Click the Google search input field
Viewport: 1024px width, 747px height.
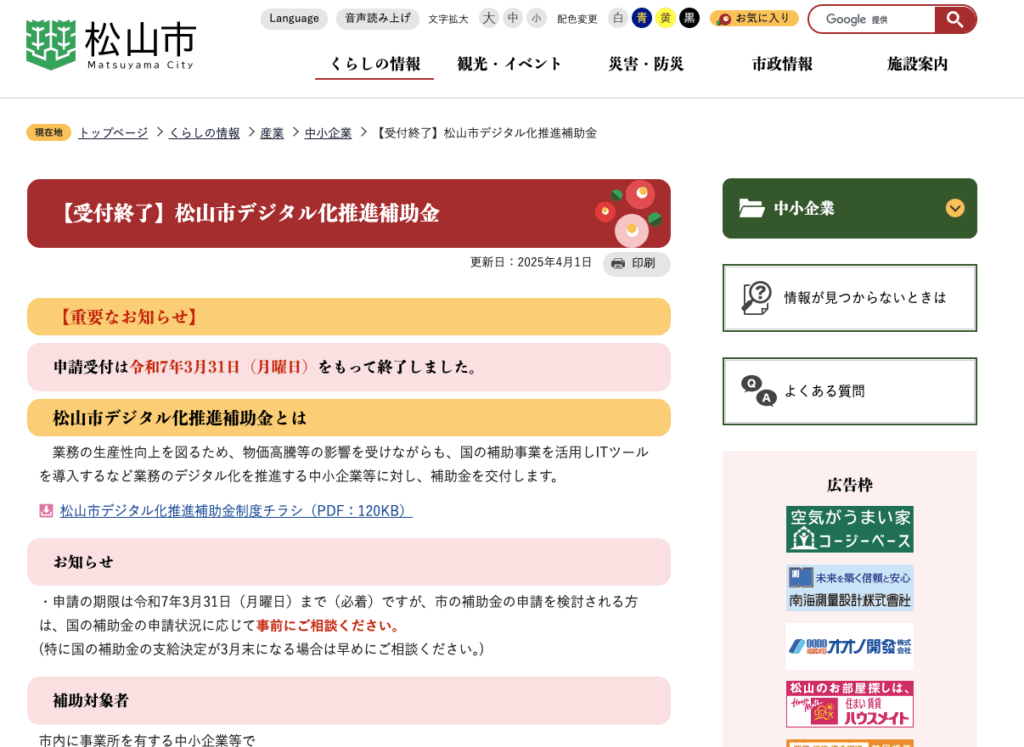(870, 19)
